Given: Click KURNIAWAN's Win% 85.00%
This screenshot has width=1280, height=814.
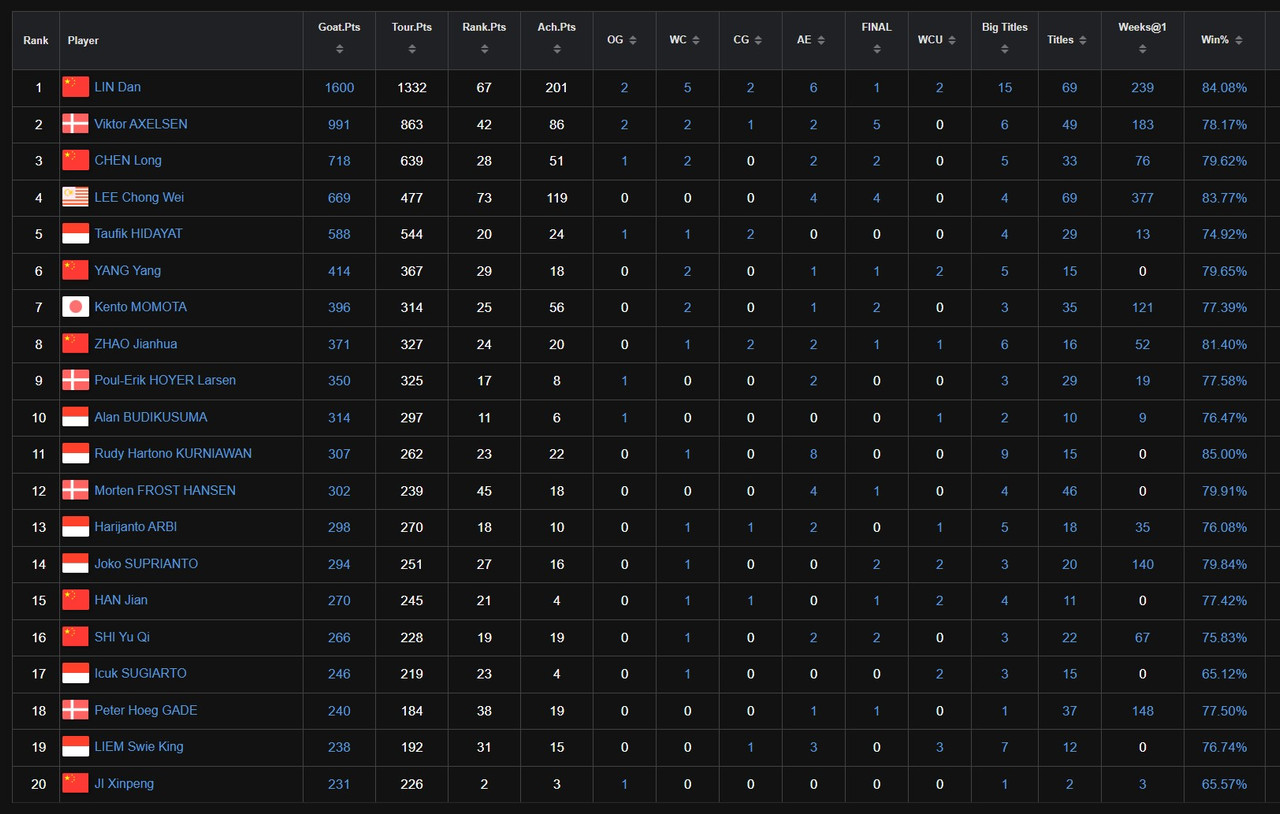Looking at the screenshot, I should (1224, 454).
